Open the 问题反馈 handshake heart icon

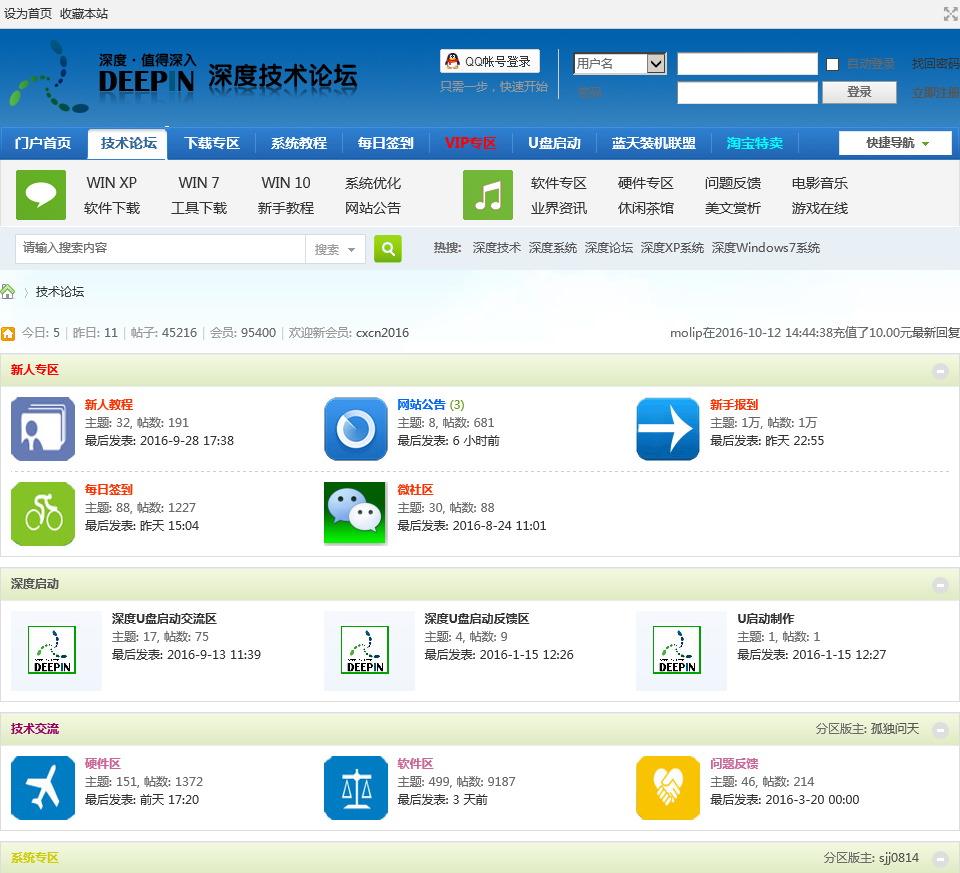coord(668,788)
